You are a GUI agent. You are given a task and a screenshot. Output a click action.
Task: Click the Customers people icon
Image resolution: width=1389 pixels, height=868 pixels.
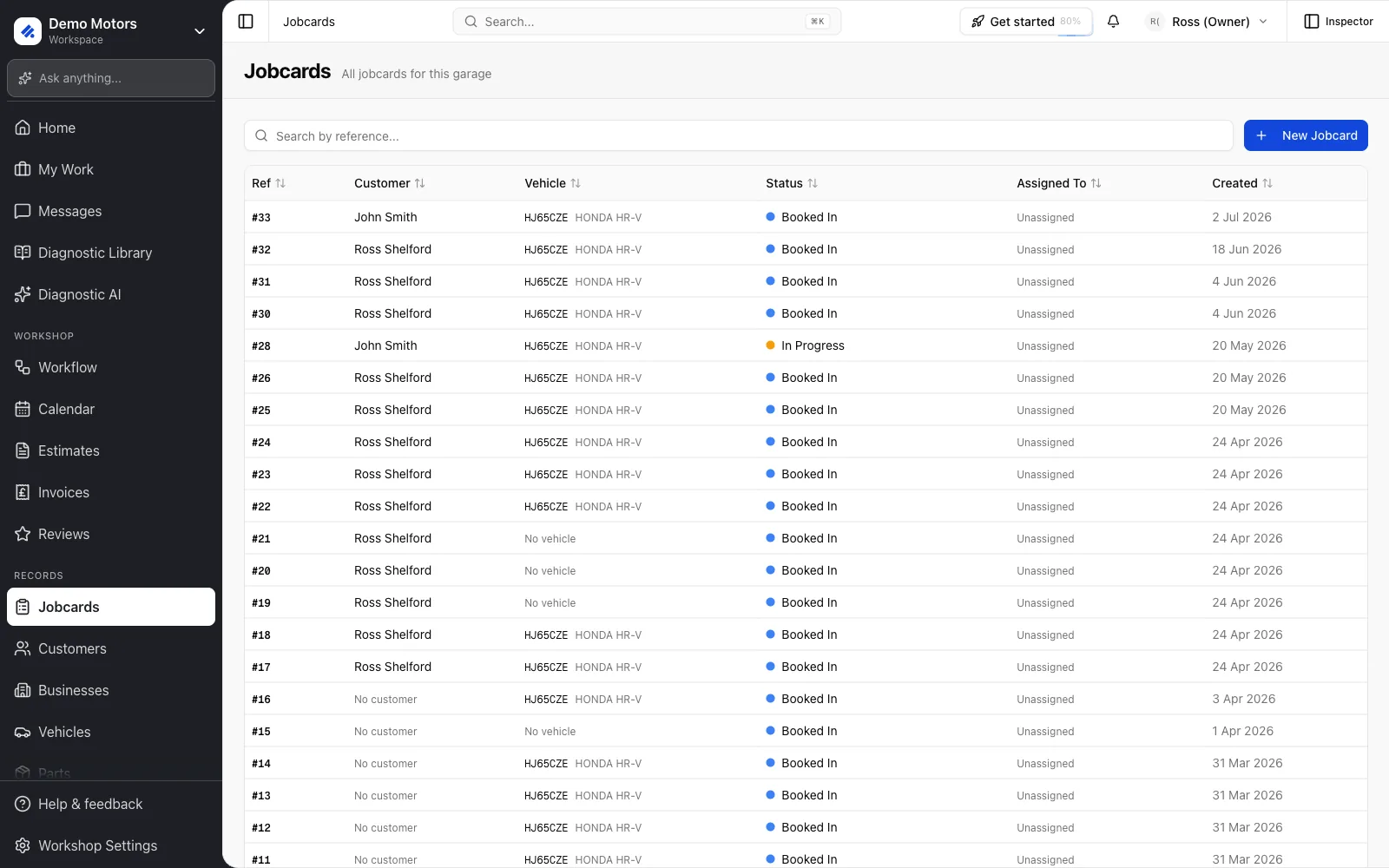pos(23,648)
